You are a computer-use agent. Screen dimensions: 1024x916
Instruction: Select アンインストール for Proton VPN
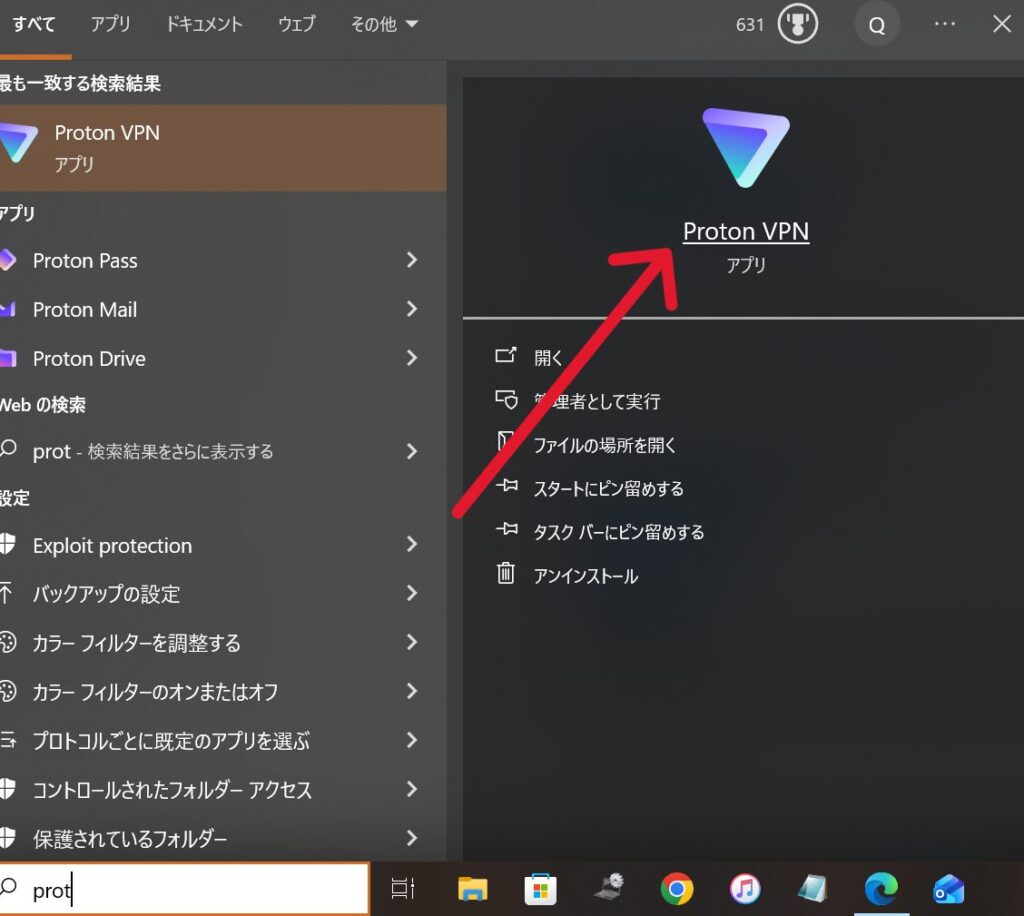(x=585, y=576)
